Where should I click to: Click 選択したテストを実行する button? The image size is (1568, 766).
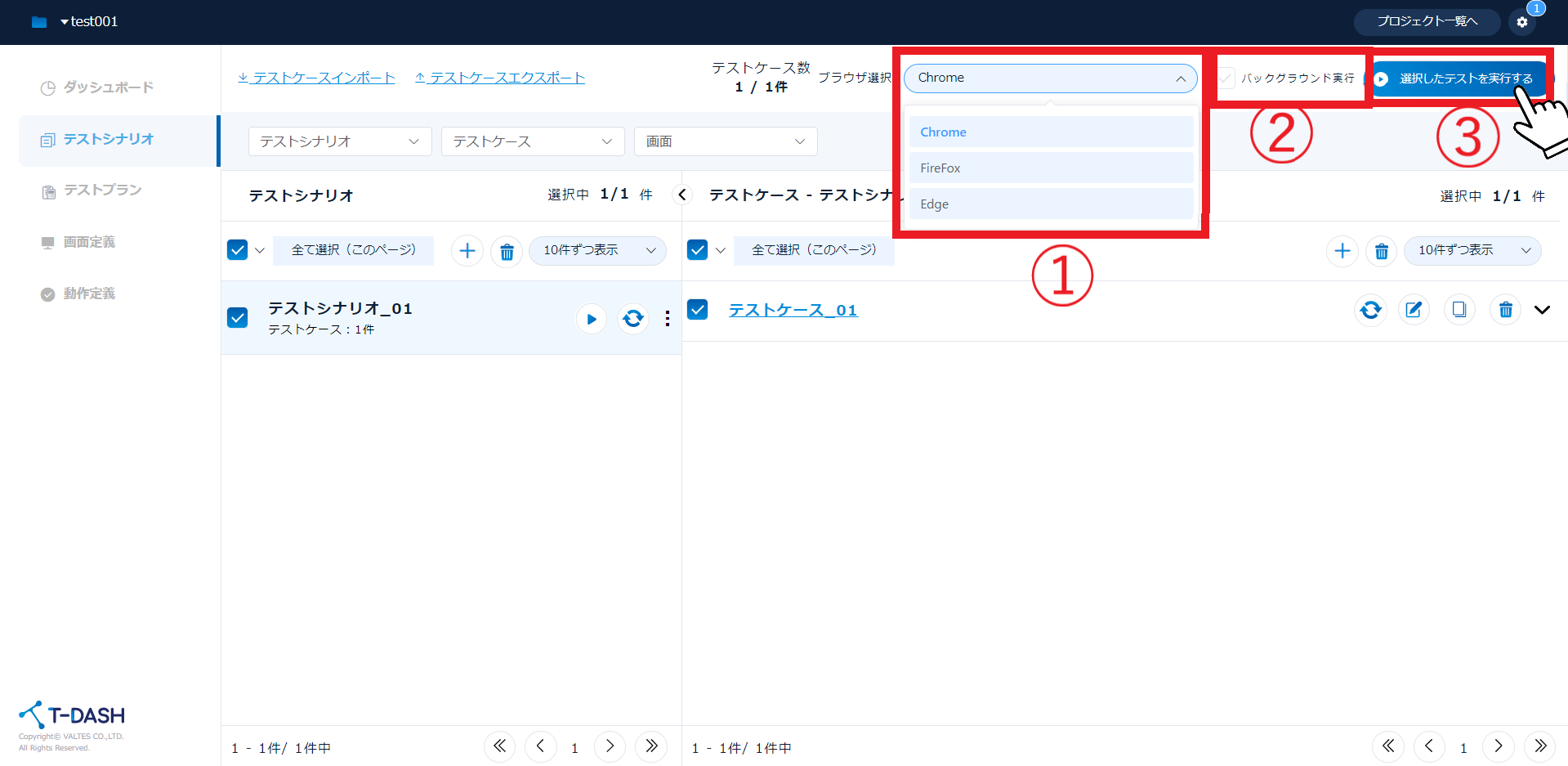(1458, 78)
